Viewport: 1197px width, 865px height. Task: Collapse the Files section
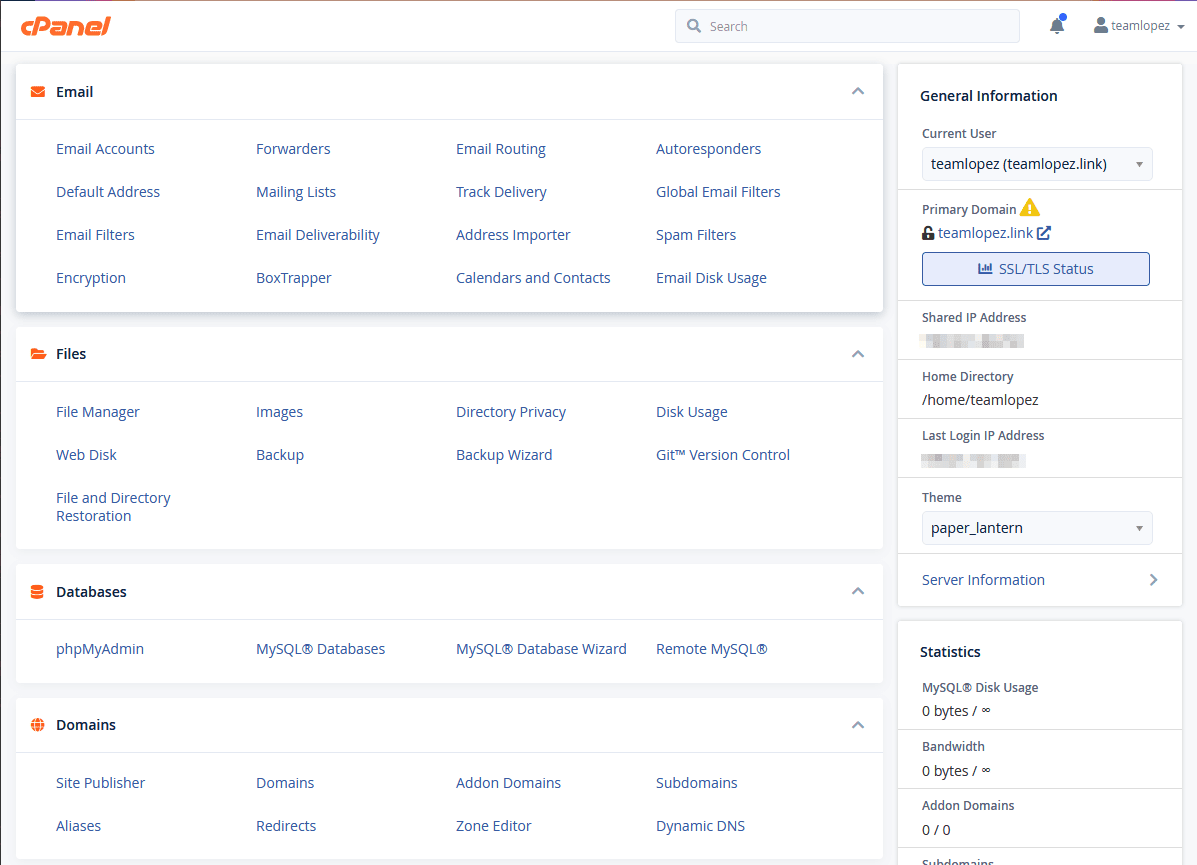click(858, 353)
